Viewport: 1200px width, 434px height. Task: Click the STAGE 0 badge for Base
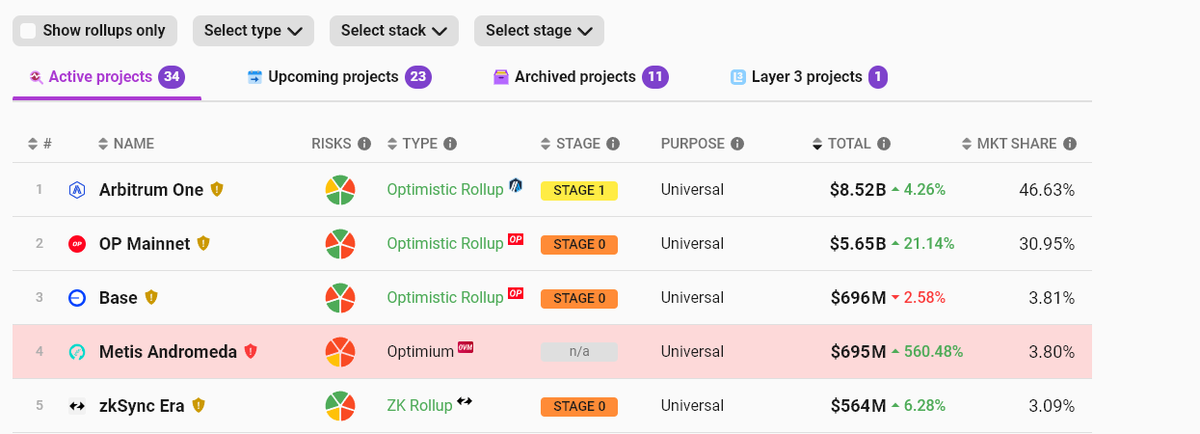click(579, 298)
